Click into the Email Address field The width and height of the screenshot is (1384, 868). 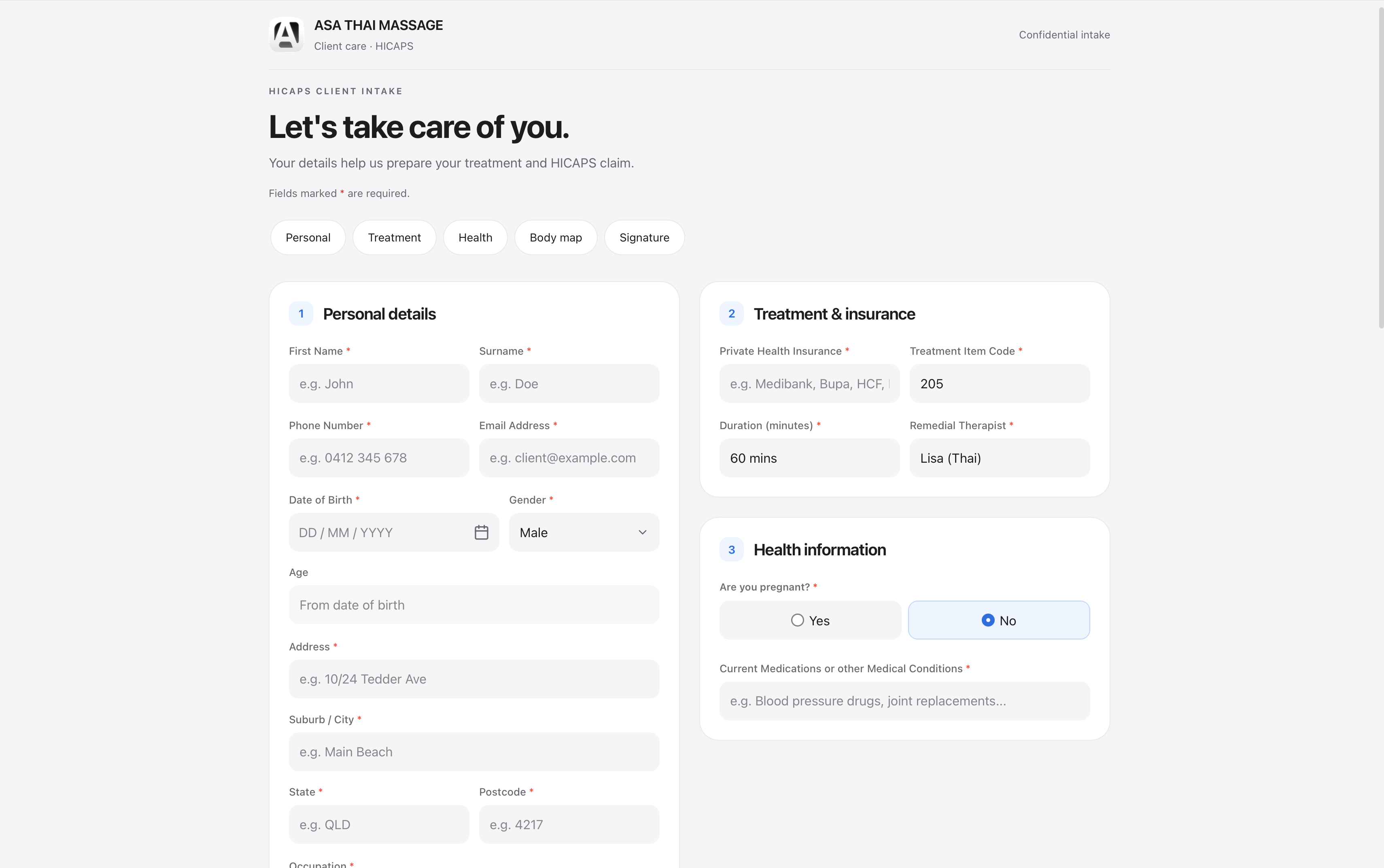pos(569,458)
